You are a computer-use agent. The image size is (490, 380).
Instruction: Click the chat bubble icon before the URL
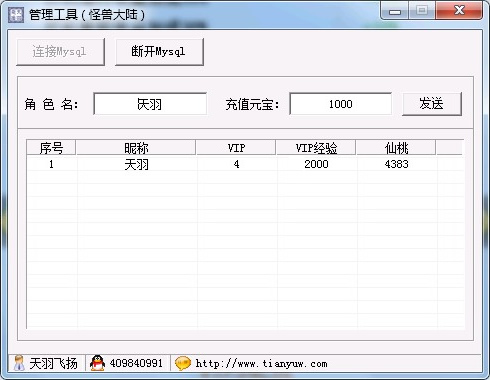click(183, 363)
